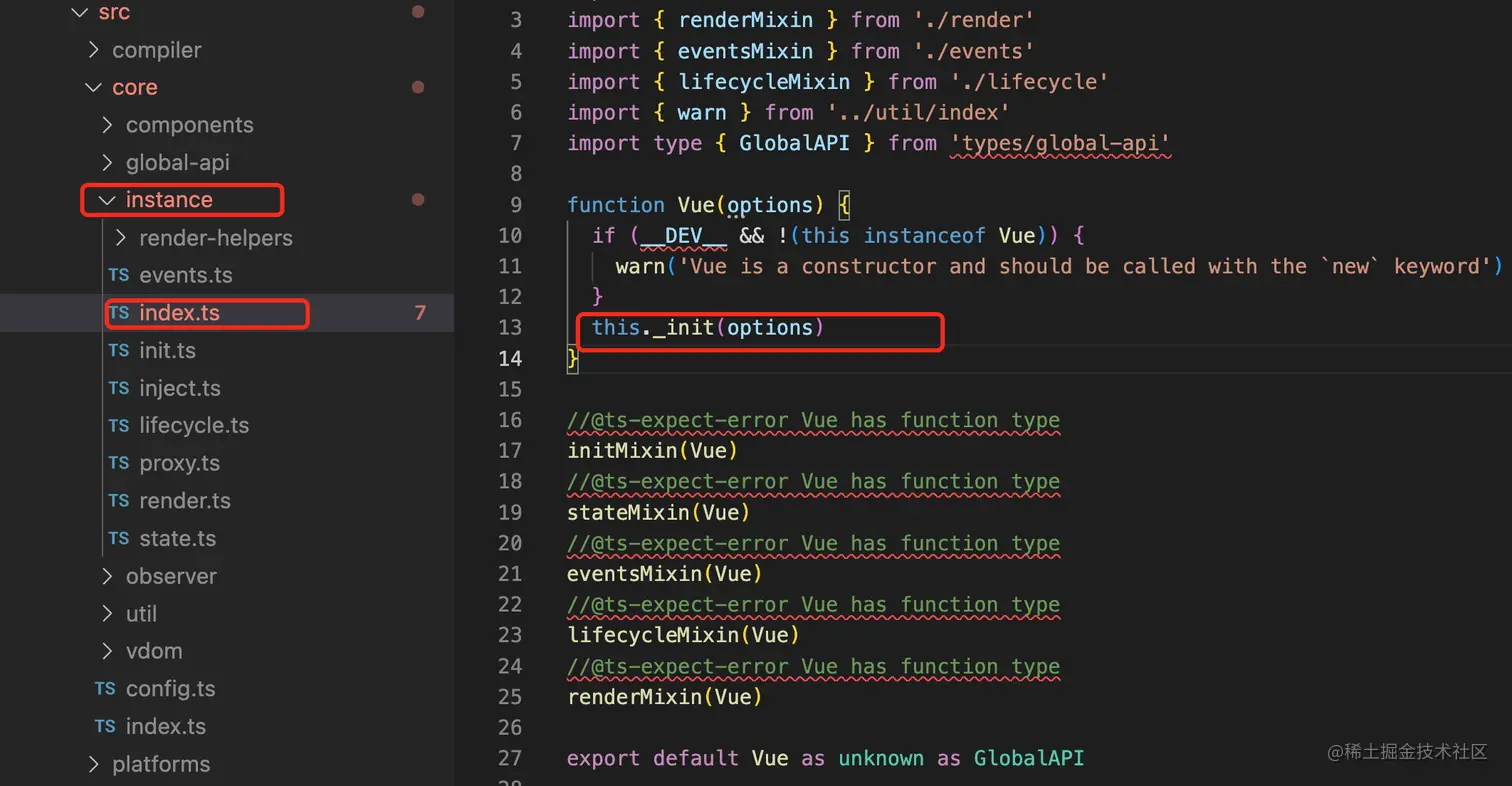Click the error count 7 beside index.ts
Image resolution: width=1512 pixels, height=786 pixels.
tap(420, 313)
